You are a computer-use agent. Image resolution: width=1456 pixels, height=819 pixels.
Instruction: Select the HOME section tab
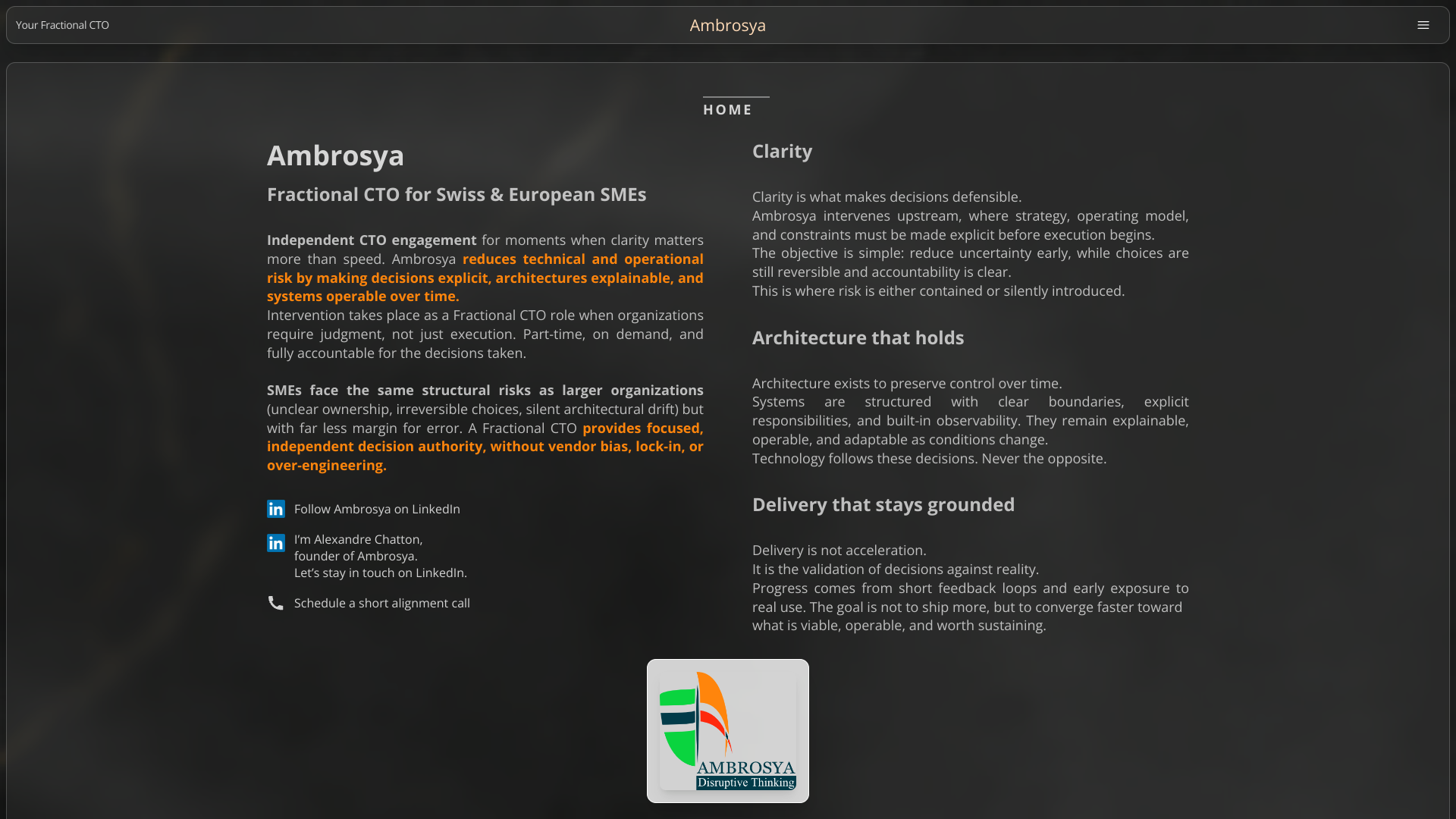(x=728, y=109)
